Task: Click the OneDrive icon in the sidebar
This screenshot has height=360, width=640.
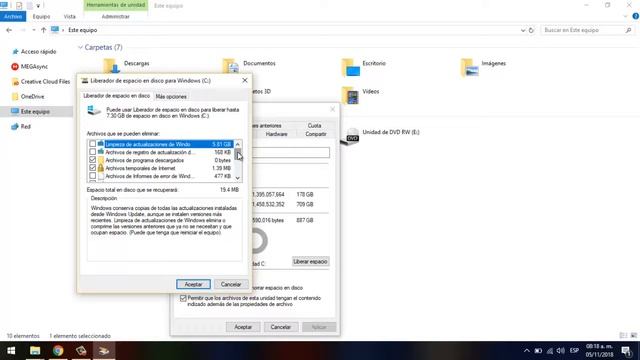Action: tap(15, 97)
